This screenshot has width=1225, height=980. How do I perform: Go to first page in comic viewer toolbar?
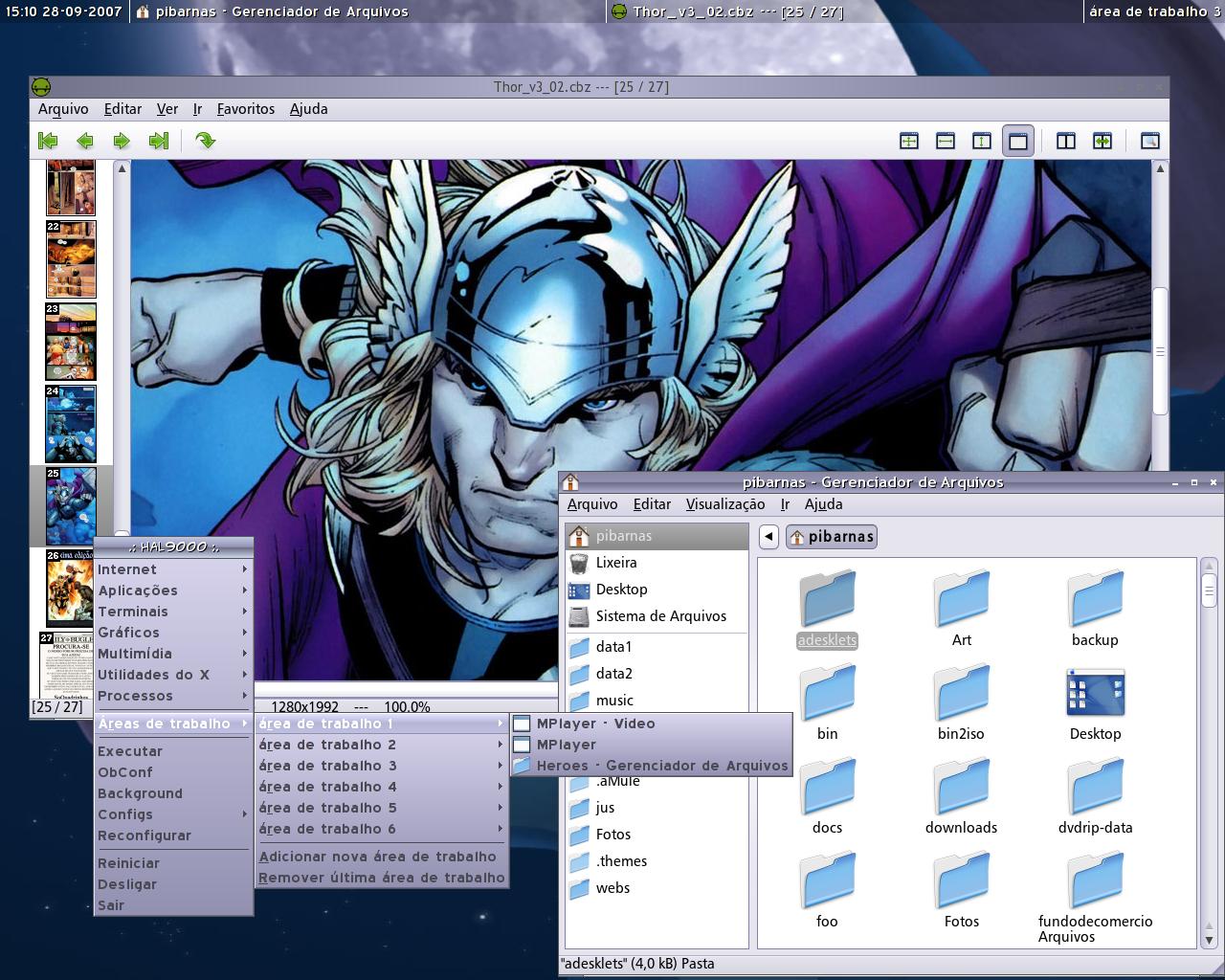[48, 141]
